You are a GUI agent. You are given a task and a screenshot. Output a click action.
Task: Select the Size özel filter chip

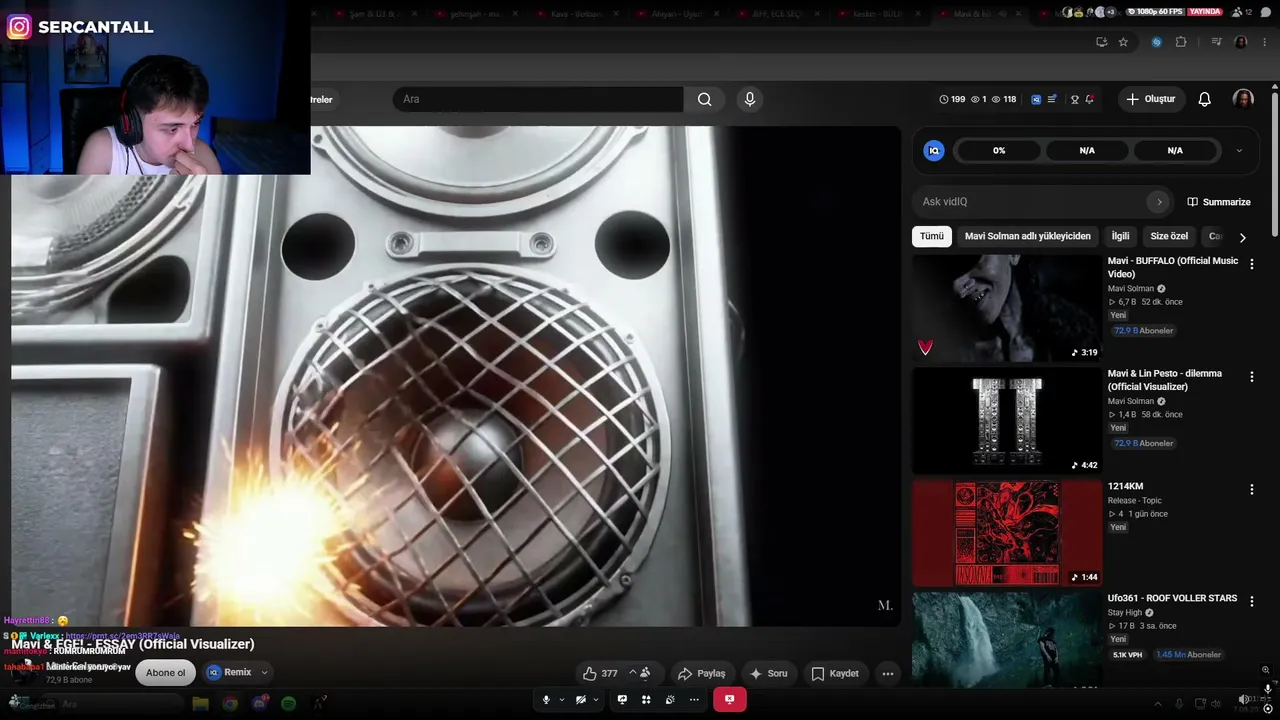pyautogui.click(x=1169, y=236)
